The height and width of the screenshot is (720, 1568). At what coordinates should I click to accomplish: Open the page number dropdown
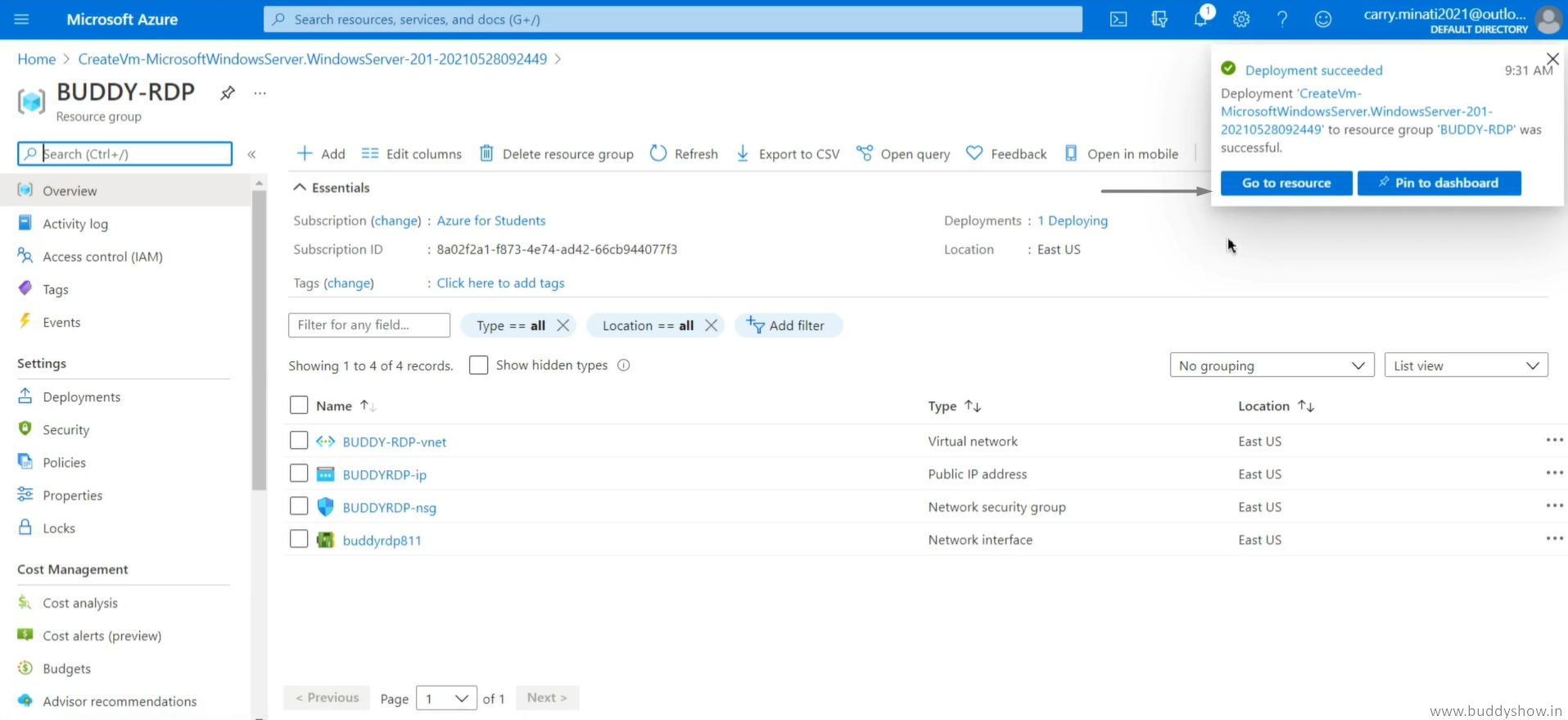pos(446,698)
